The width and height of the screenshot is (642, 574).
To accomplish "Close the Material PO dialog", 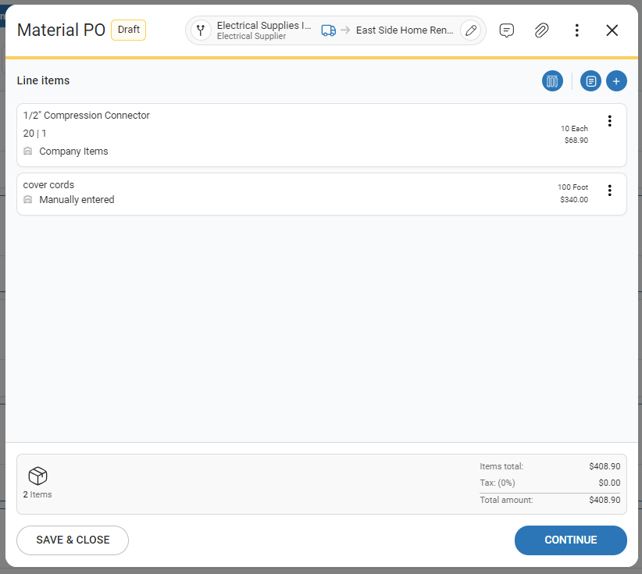I will tap(612, 30).
